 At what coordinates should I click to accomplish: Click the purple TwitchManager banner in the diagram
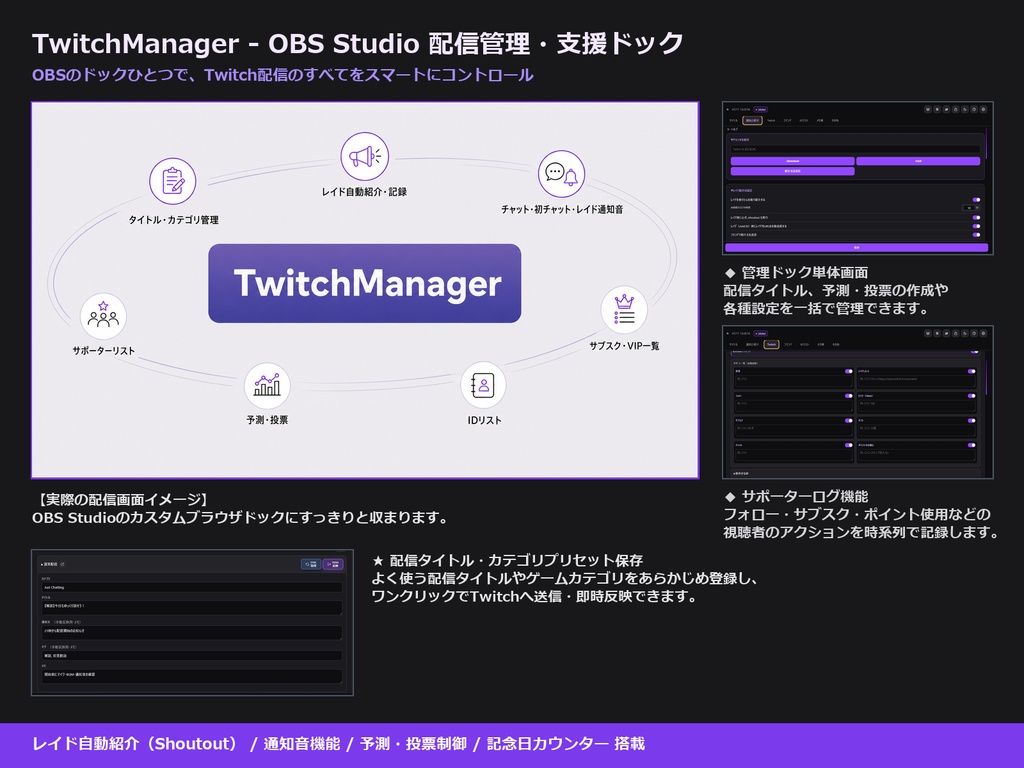[364, 283]
